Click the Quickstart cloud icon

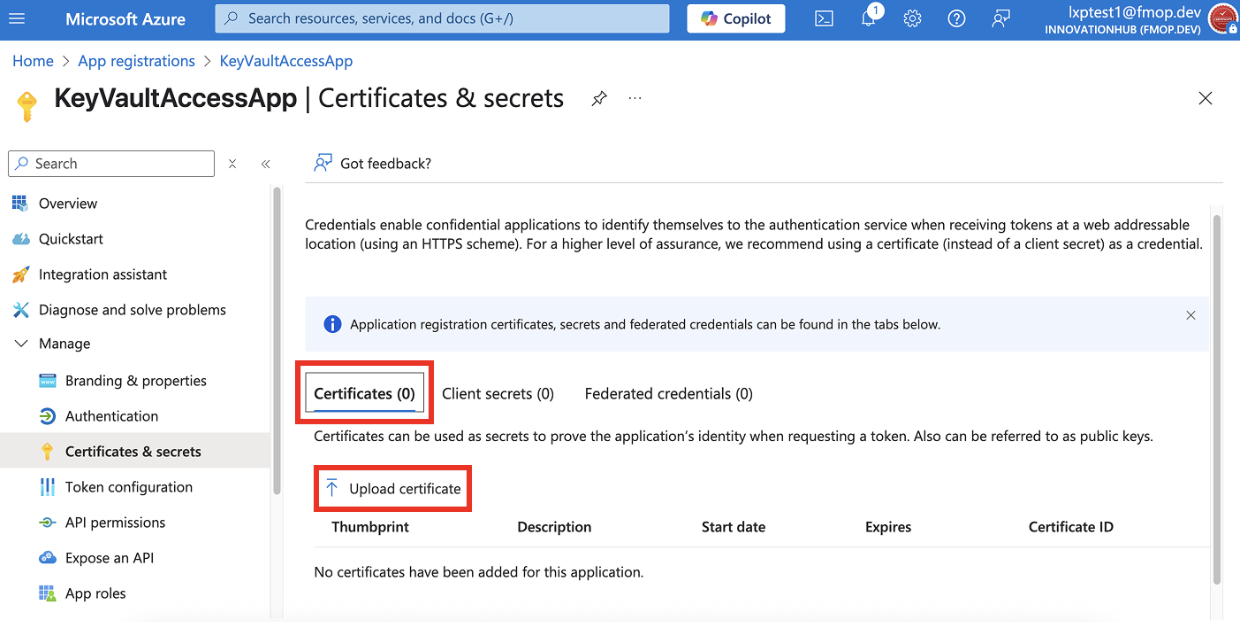tap(20, 239)
